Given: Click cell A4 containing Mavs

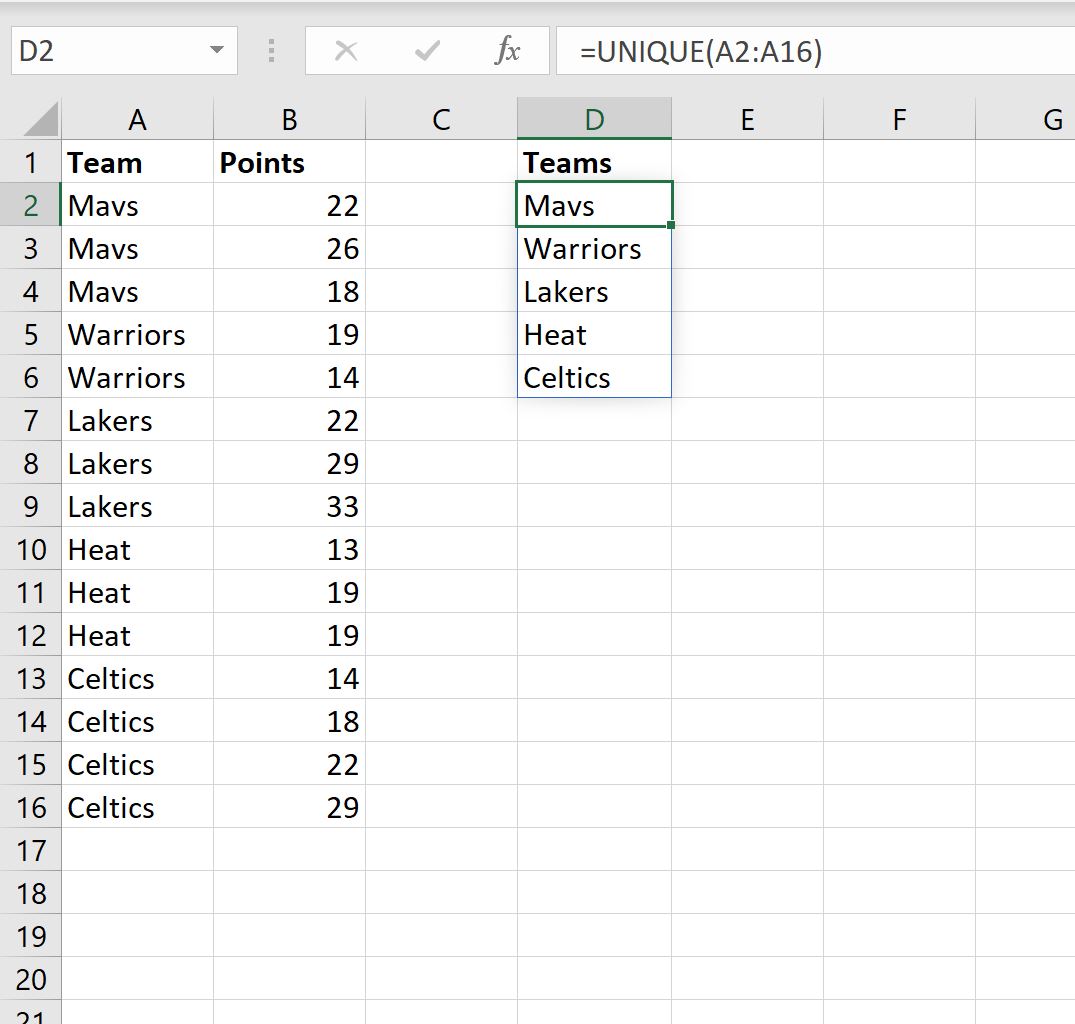Looking at the screenshot, I should [x=137, y=291].
